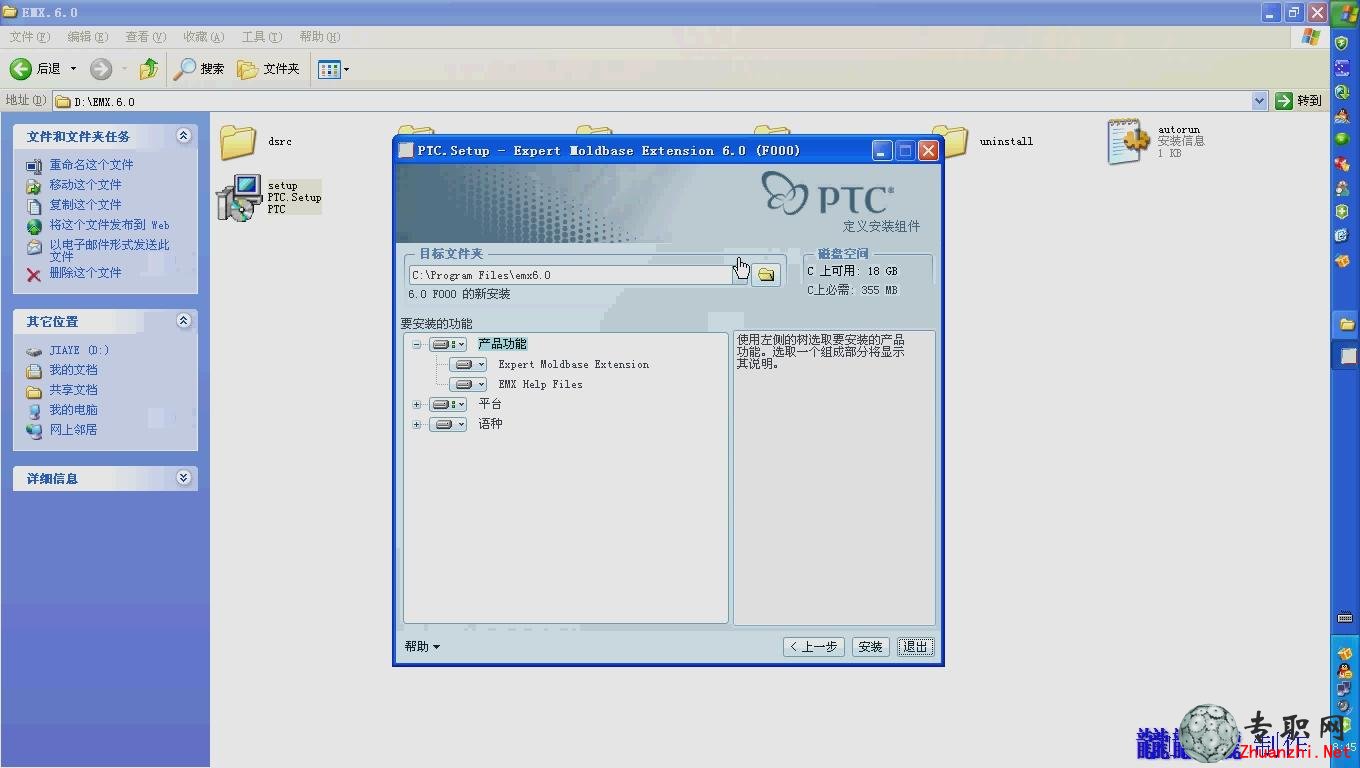Select the 语种 tree item label
This screenshot has width=1360, height=768.
[490, 424]
